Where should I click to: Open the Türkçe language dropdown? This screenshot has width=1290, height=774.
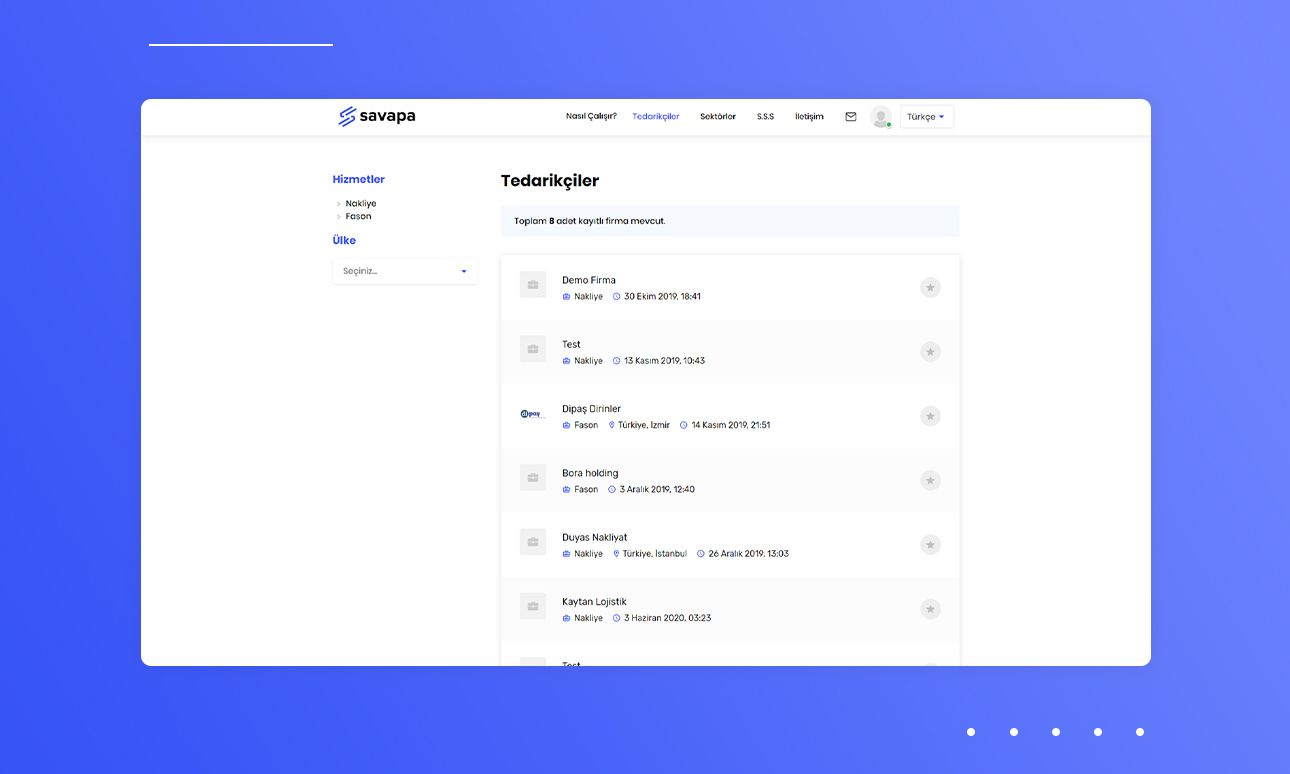[x=925, y=116]
